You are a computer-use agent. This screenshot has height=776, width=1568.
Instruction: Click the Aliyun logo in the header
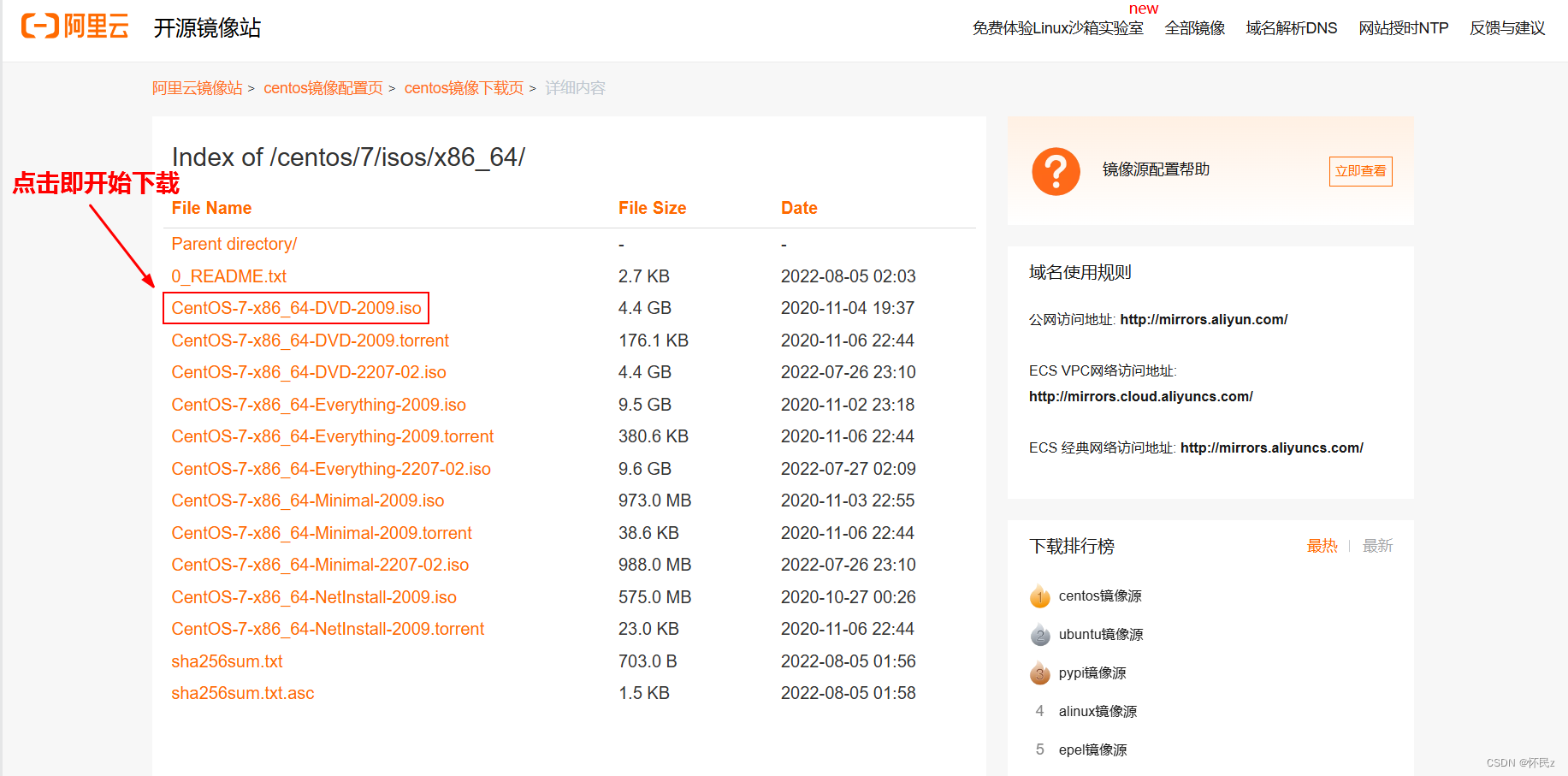tap(75, 27)
